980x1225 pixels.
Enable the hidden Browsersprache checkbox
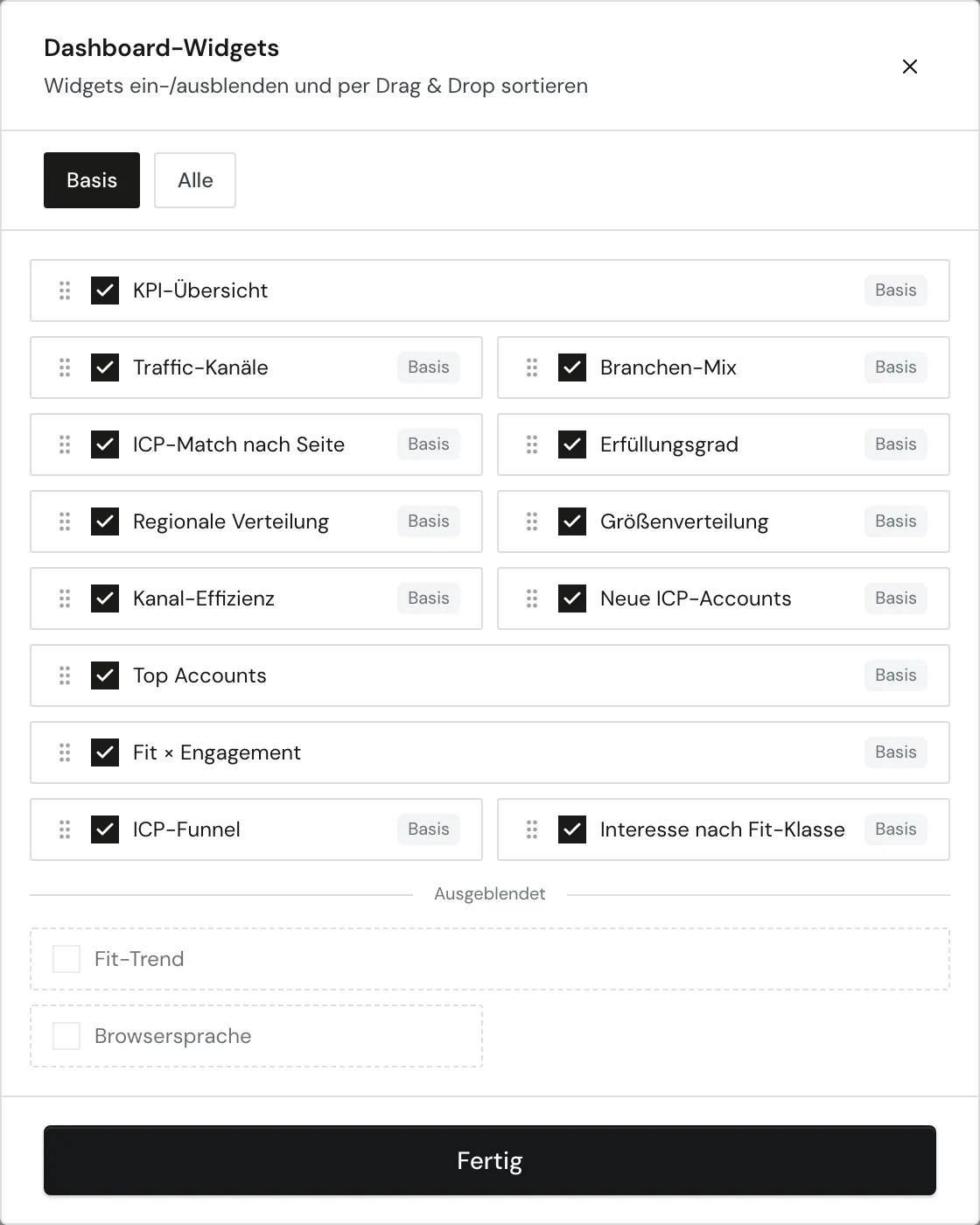tap(66, 1036)
